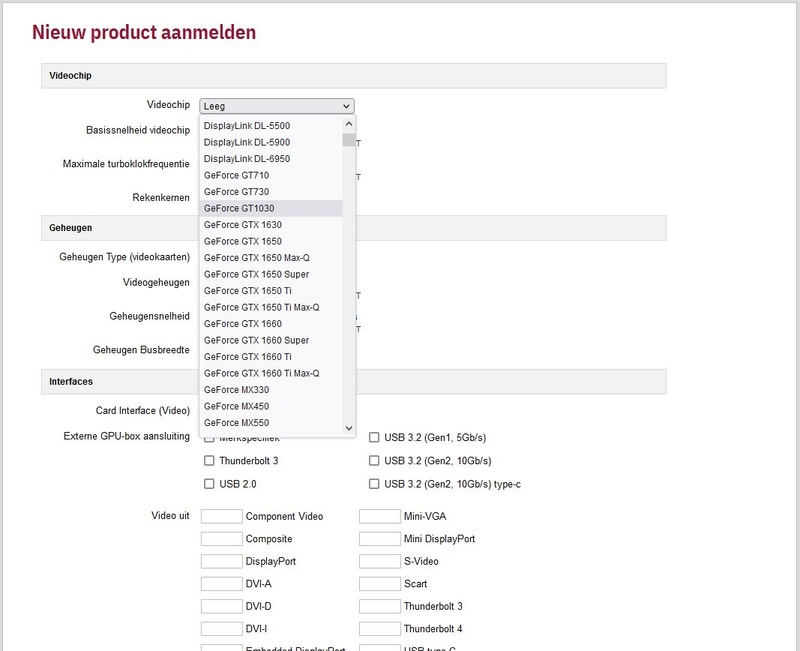Enable the Thunderbolt 3 checkbox

coord(209,461)
